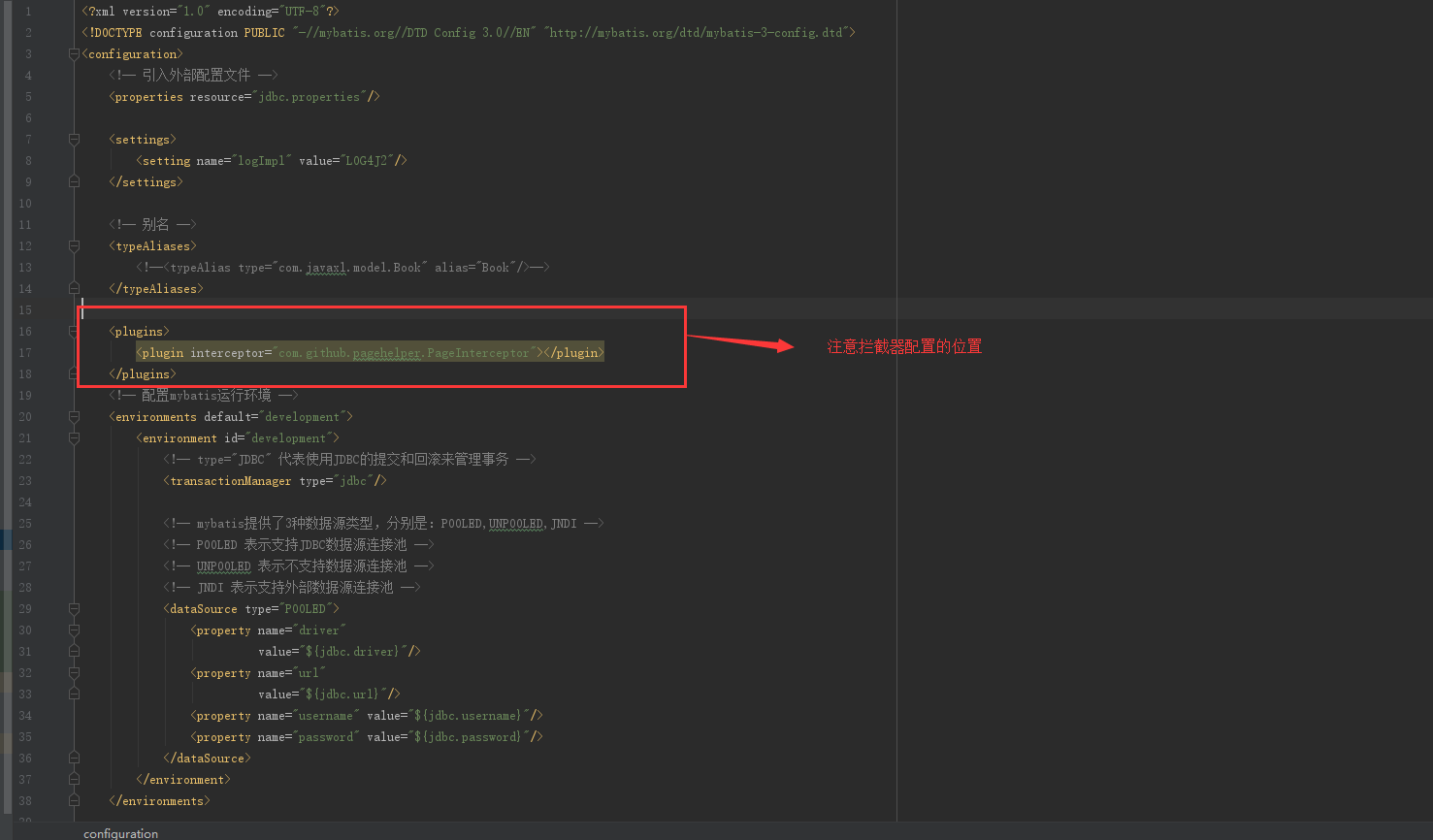Collapse the environments opening tag fold
This screenshot has height=840, width=1433.
[74, 417]
